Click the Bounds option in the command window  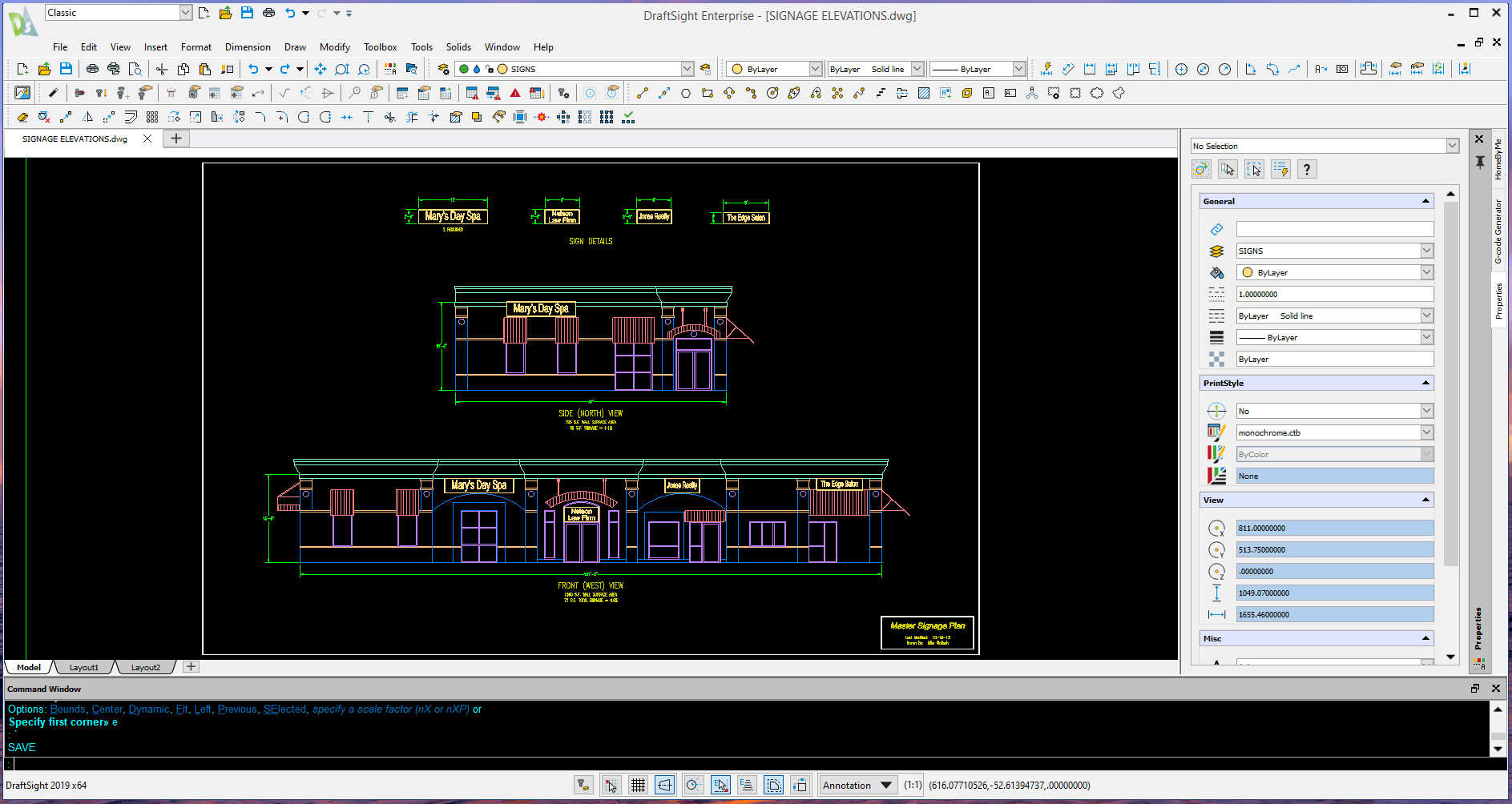[x=67, y=710]
